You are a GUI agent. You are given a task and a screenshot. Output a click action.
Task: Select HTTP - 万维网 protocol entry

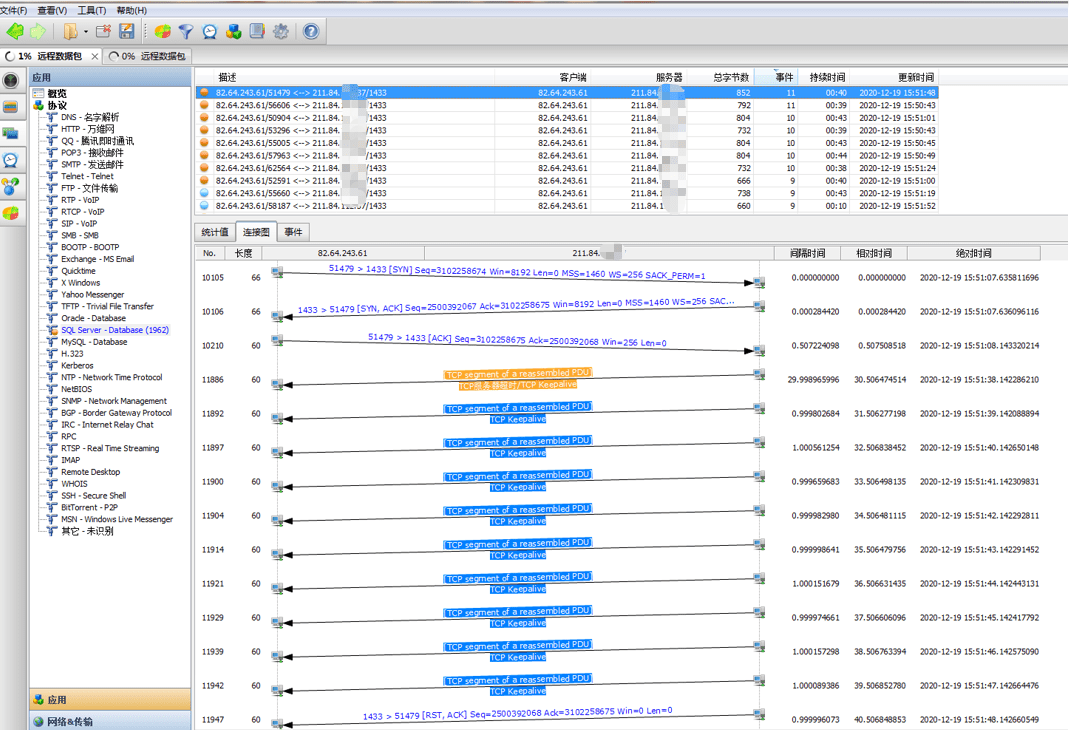coord(87,129)
